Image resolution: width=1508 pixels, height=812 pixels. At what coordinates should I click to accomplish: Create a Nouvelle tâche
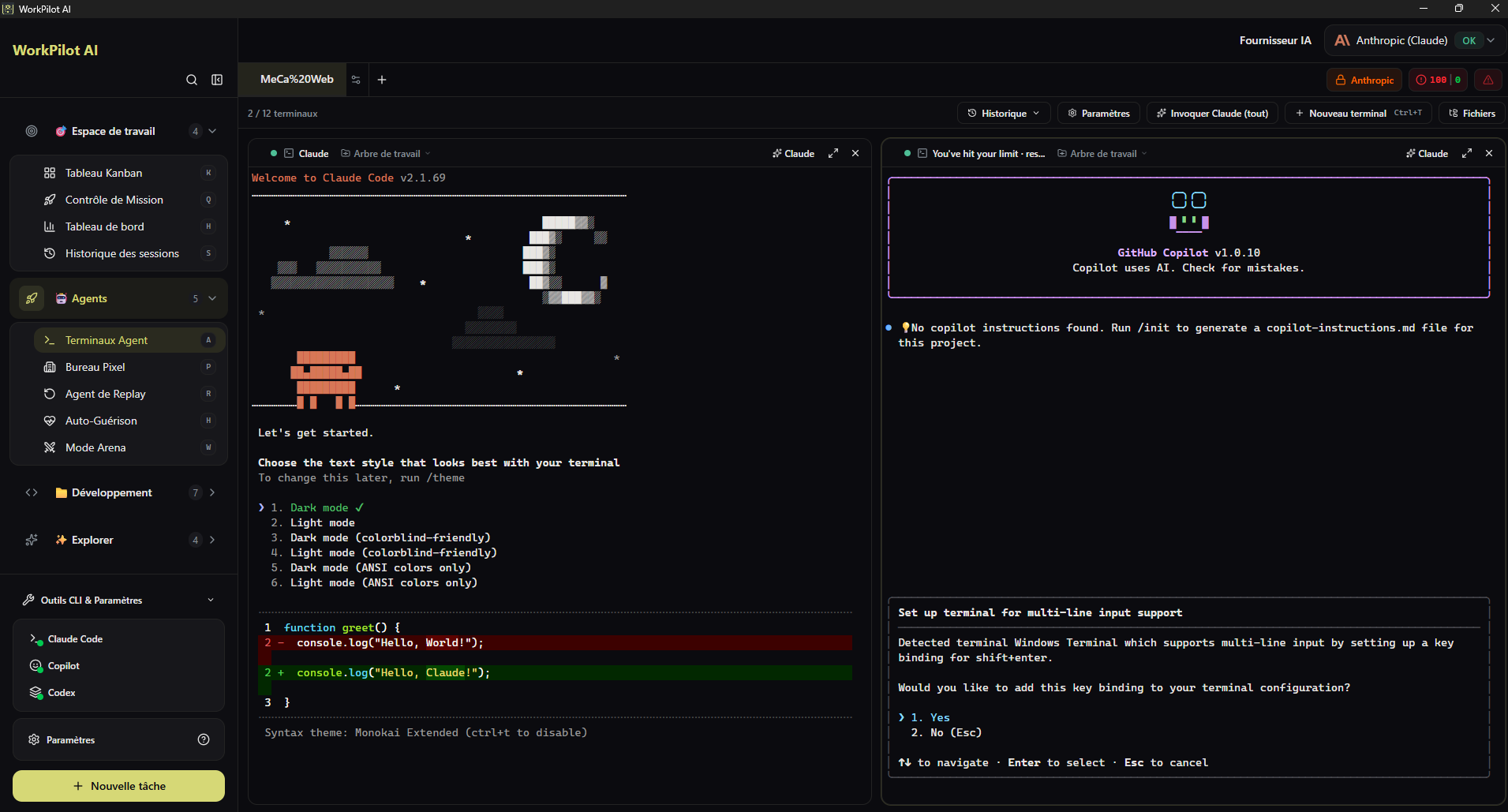click(118, 786)
